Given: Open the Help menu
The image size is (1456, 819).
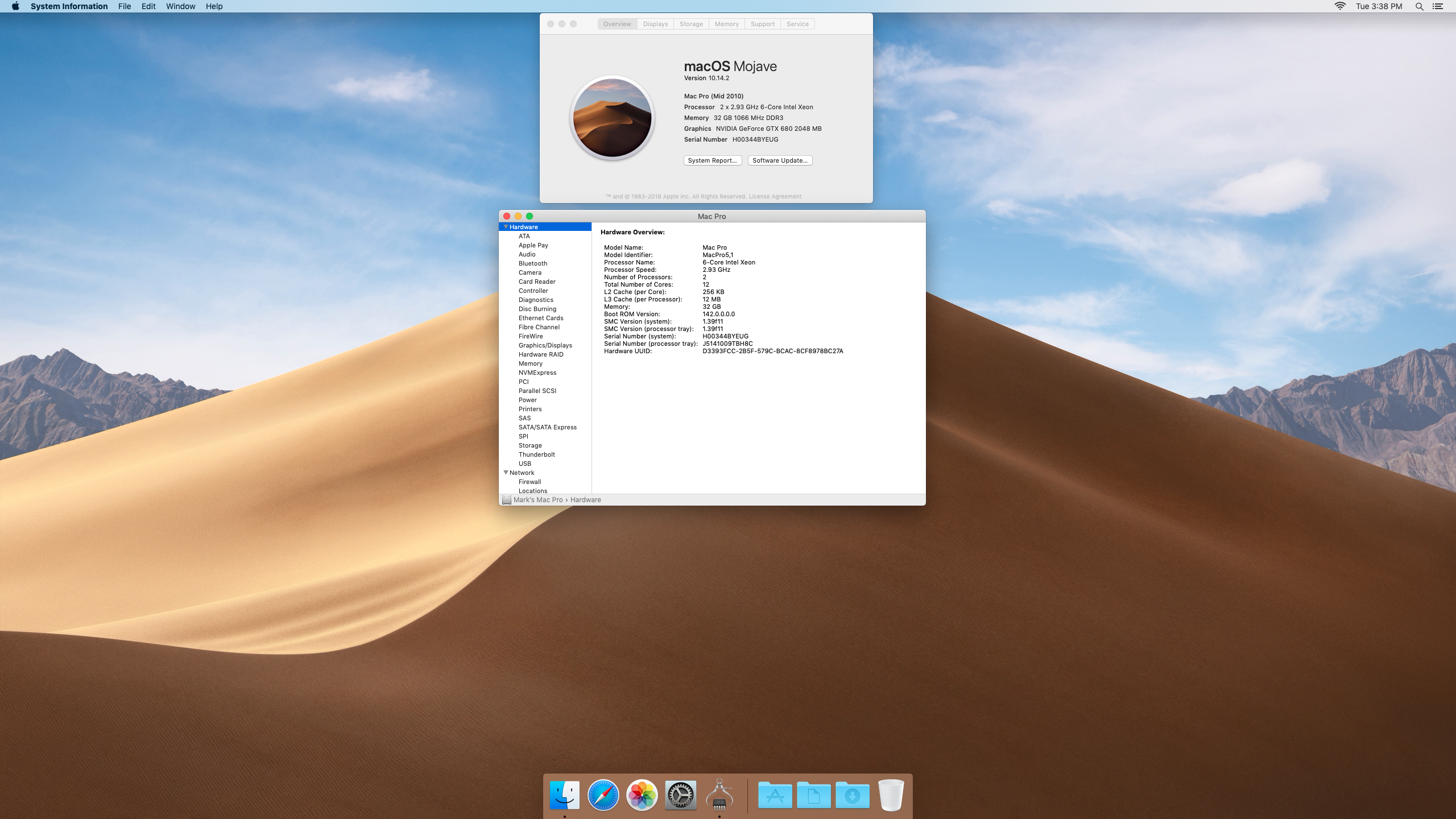Looking at the screenshot, I should (214, 6).
